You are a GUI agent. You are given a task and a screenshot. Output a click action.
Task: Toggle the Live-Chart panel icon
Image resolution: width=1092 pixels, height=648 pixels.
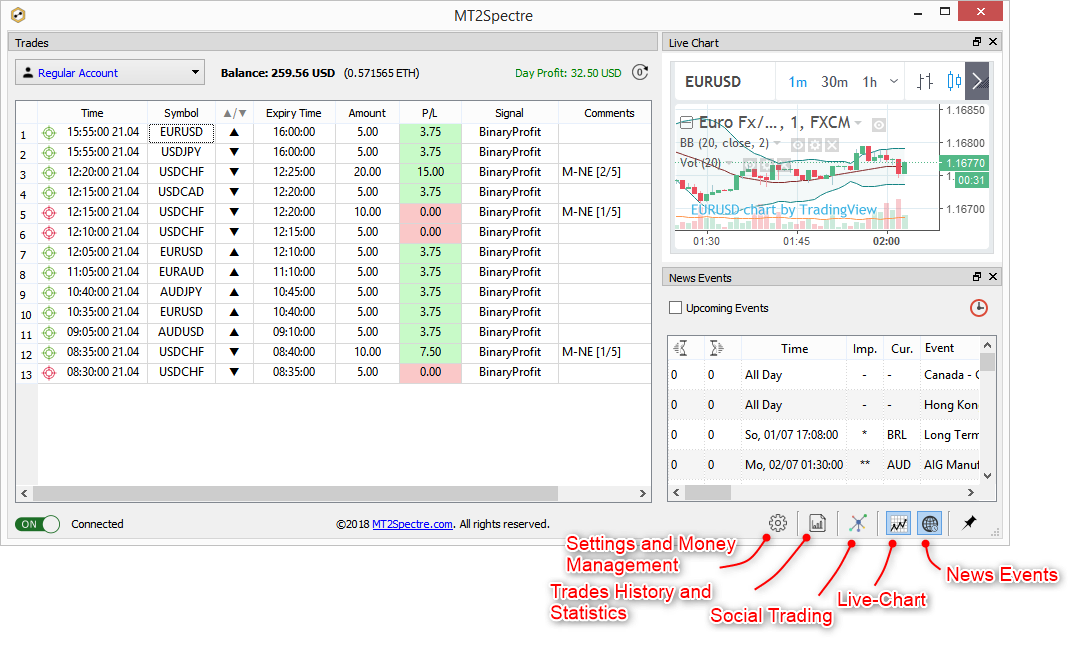coord(898,523)
